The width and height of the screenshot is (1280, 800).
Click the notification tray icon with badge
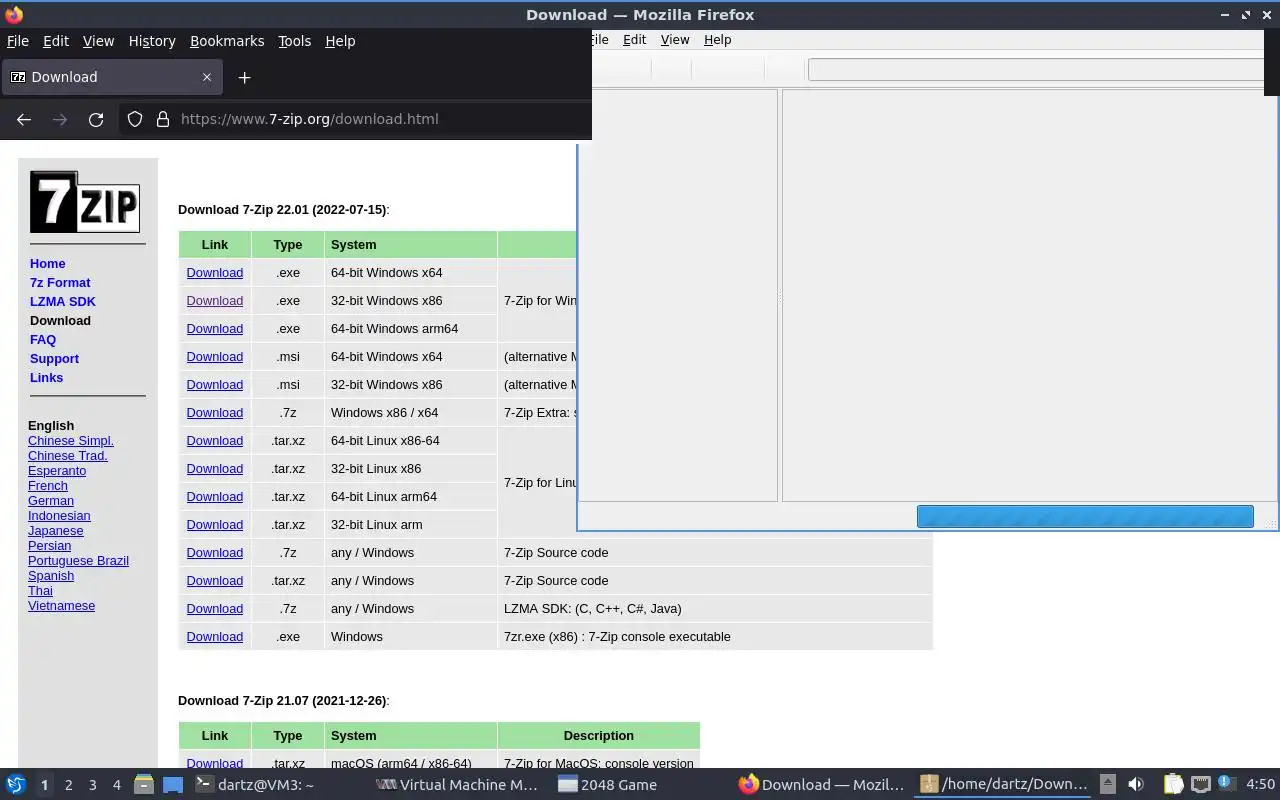pyautogui.click(x=1226, y=785)
